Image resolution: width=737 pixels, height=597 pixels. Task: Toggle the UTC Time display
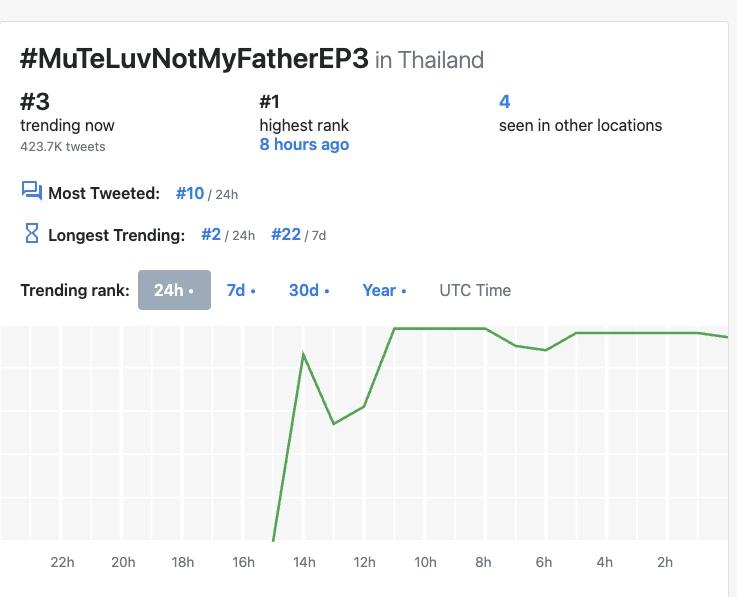tap(475, 290)
